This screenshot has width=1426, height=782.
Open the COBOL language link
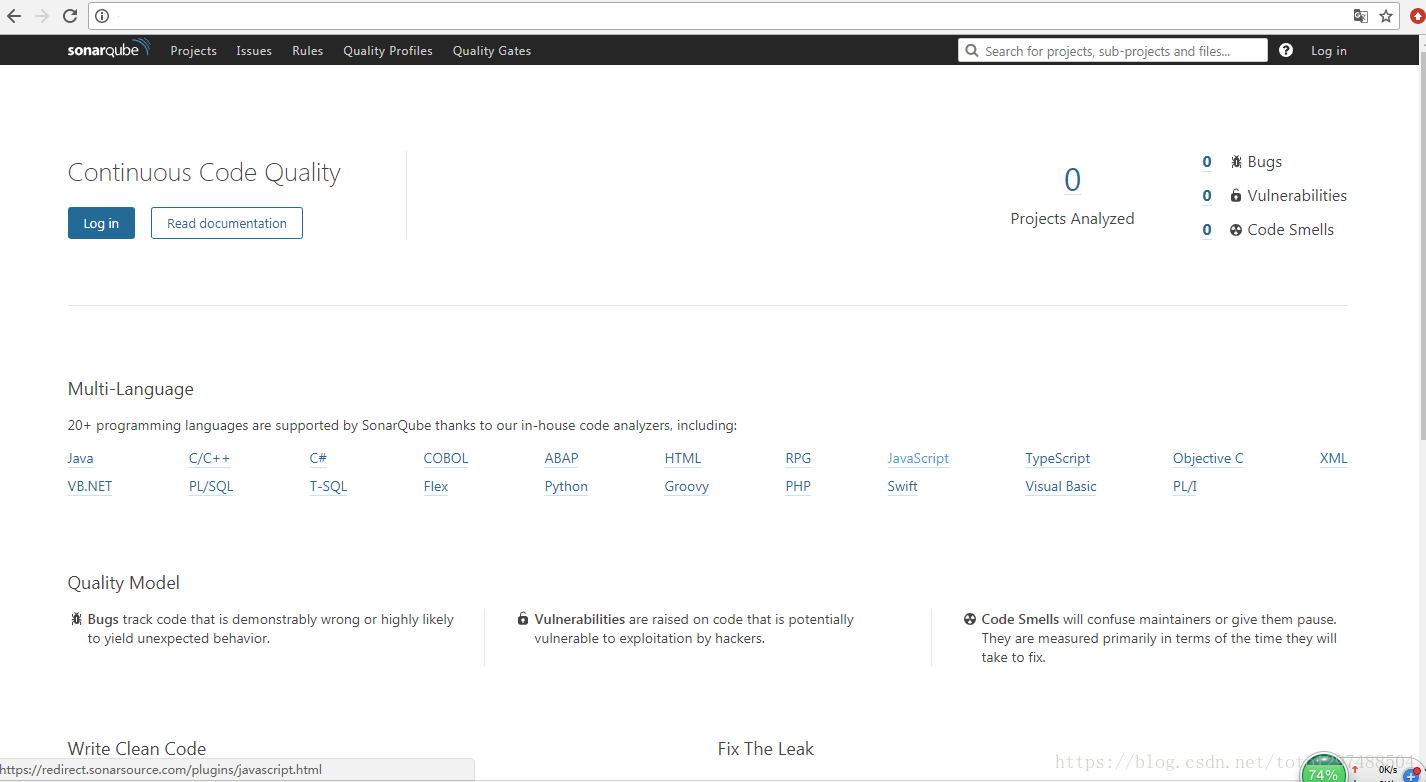click(446, 458)
